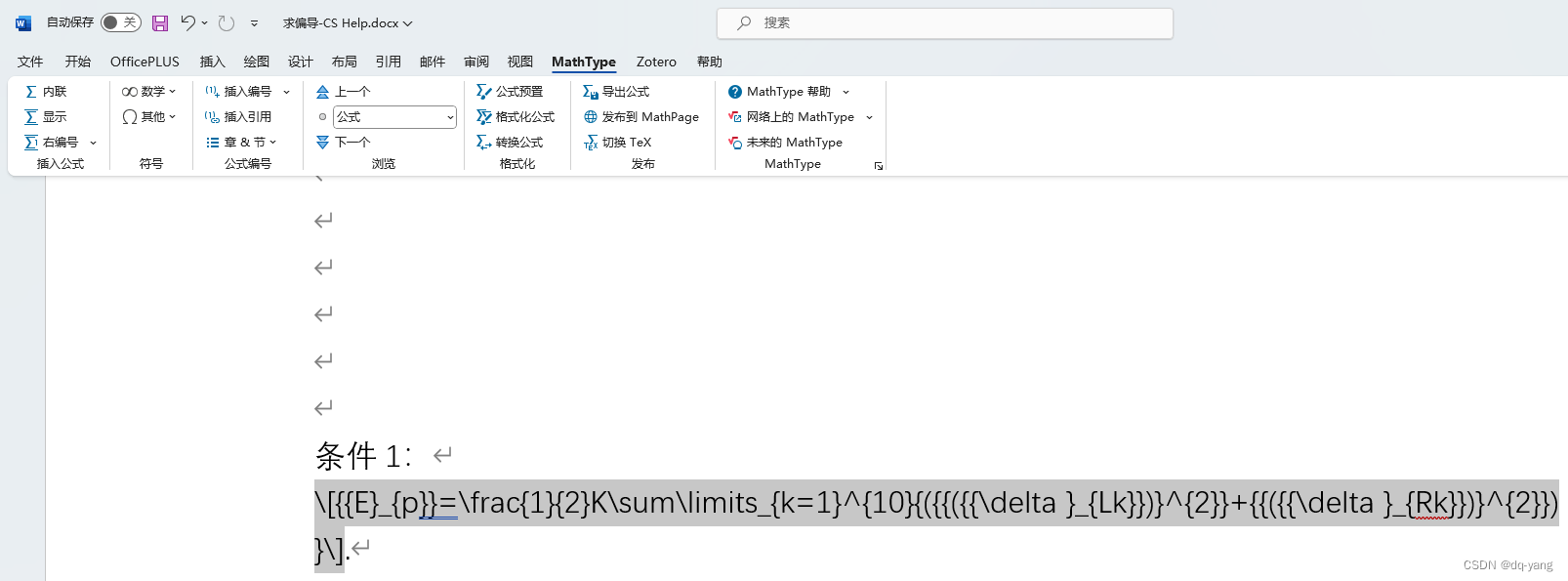Insert a display equation (显示)

click(x=46, y=116)
